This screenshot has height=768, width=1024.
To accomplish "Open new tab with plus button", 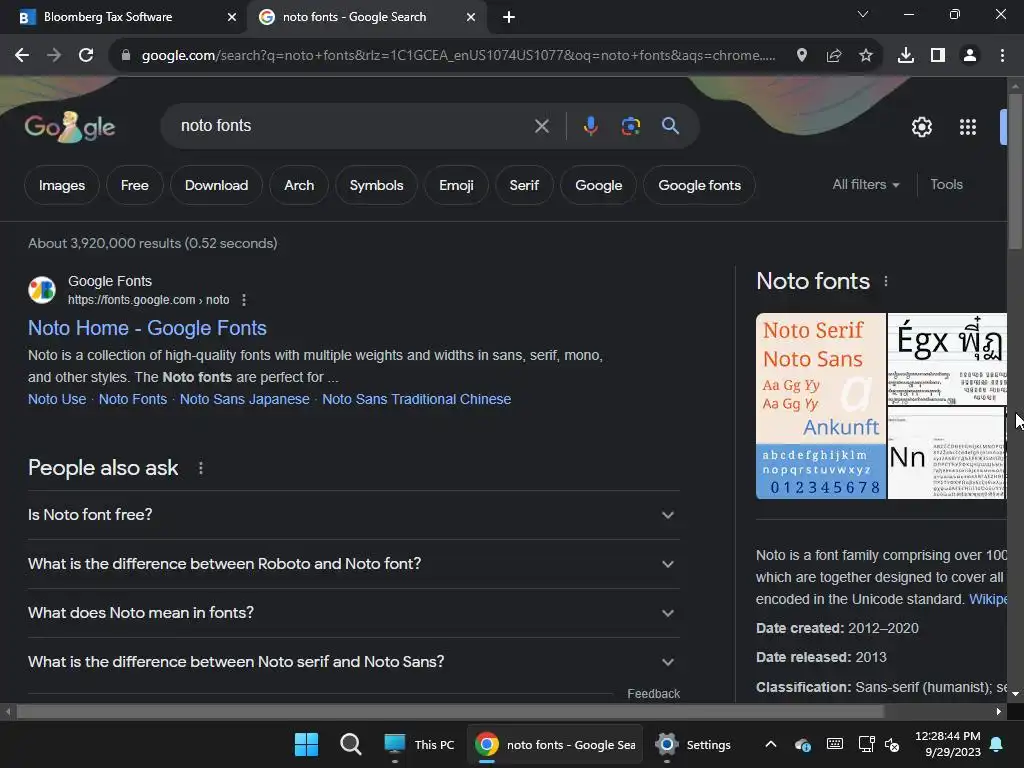I will tap(509, 17).
